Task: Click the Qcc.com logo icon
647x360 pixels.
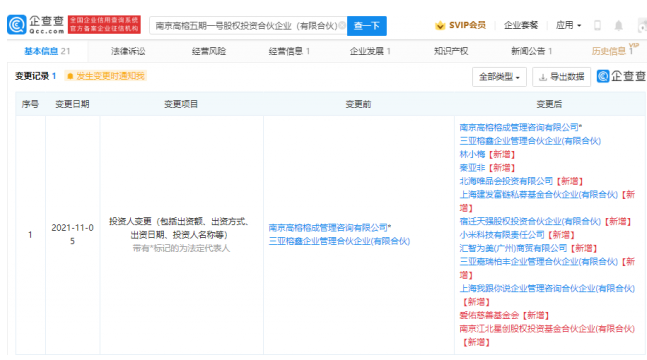Action: point(17,25)
